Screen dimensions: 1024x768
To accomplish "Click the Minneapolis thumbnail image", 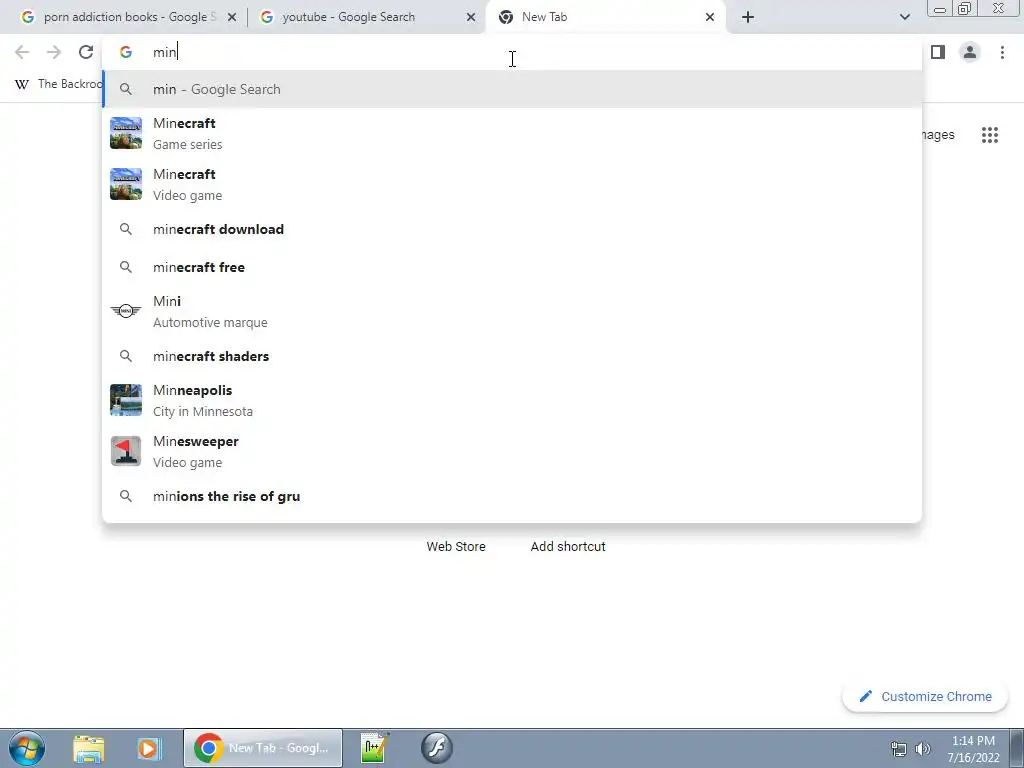I will tap(126, 400).
